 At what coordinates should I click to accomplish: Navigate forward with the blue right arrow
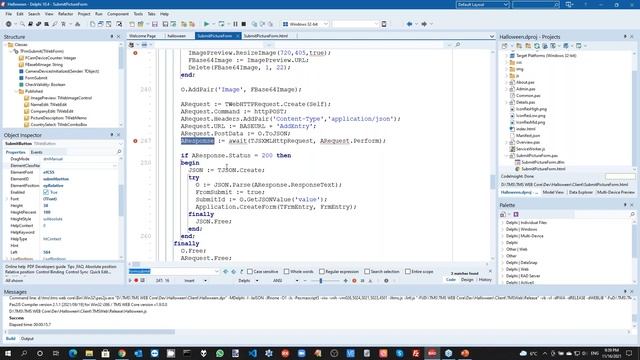(424, 24)
